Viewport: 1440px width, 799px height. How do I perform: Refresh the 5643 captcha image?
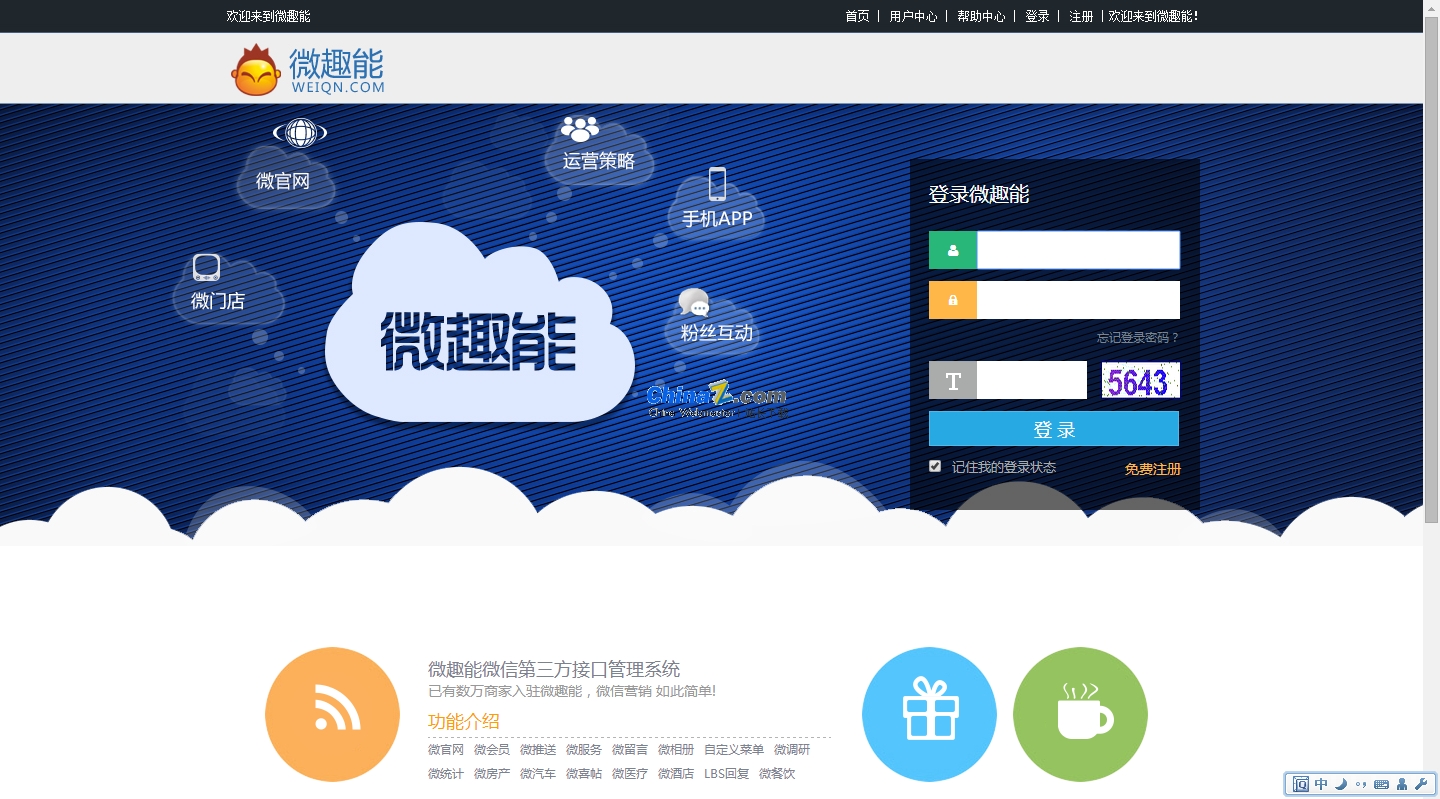click(x=1141, y=381)
